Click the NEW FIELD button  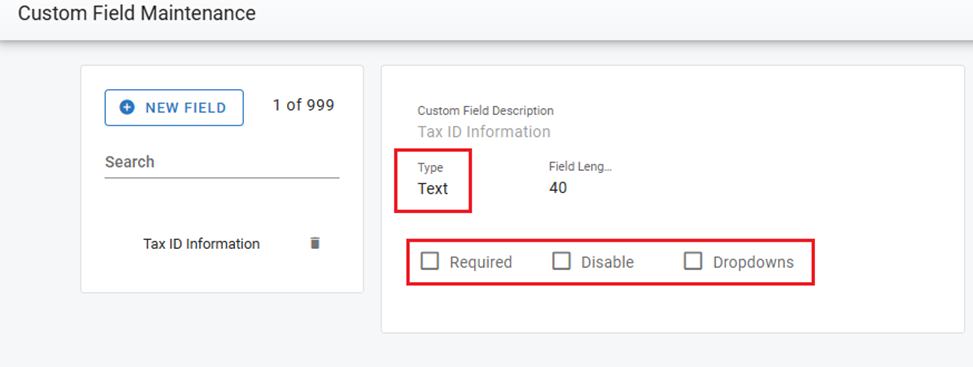pyautogui.click(x=174, y=107)
